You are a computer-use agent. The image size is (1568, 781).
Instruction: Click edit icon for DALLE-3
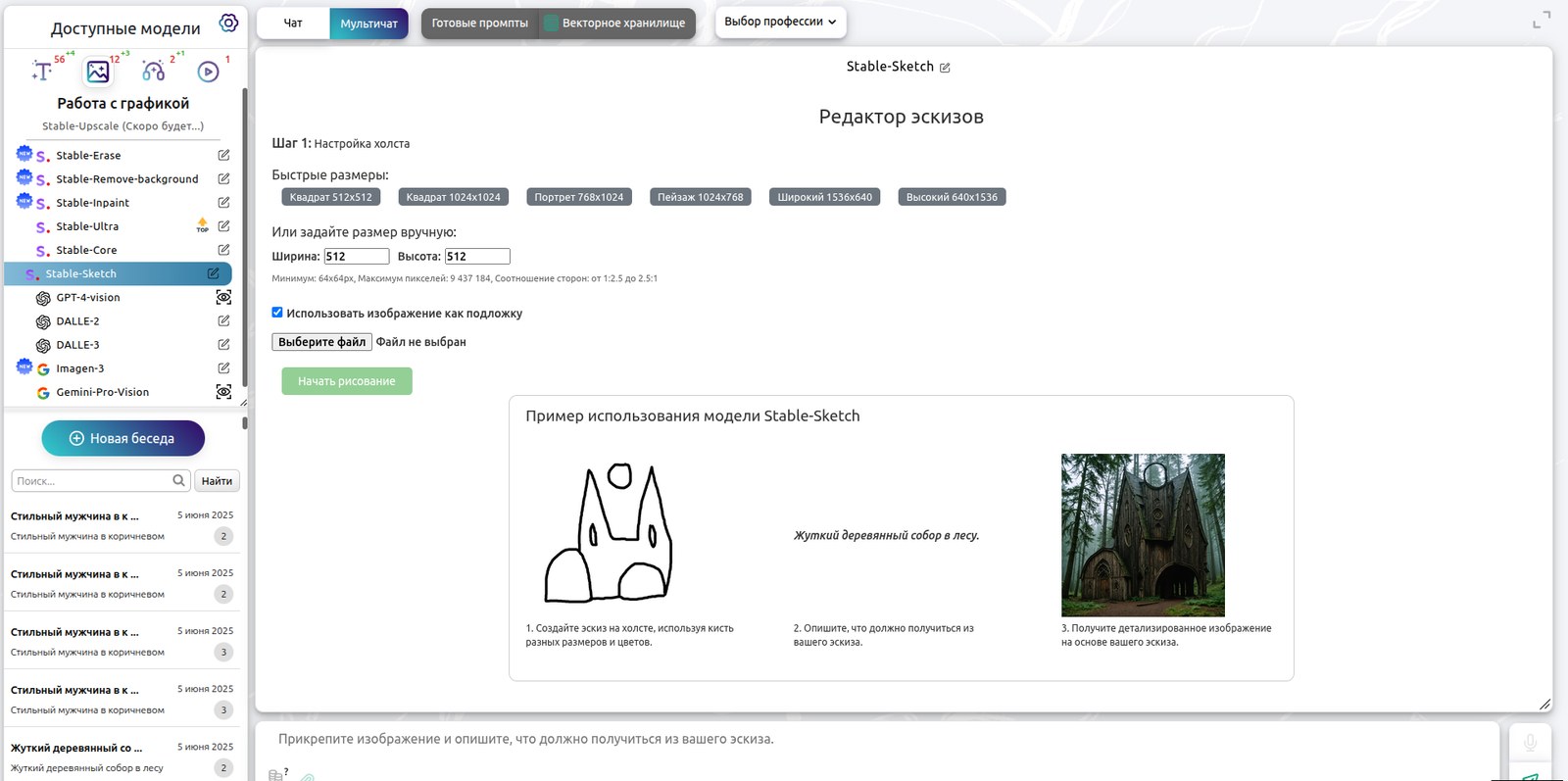223,344
